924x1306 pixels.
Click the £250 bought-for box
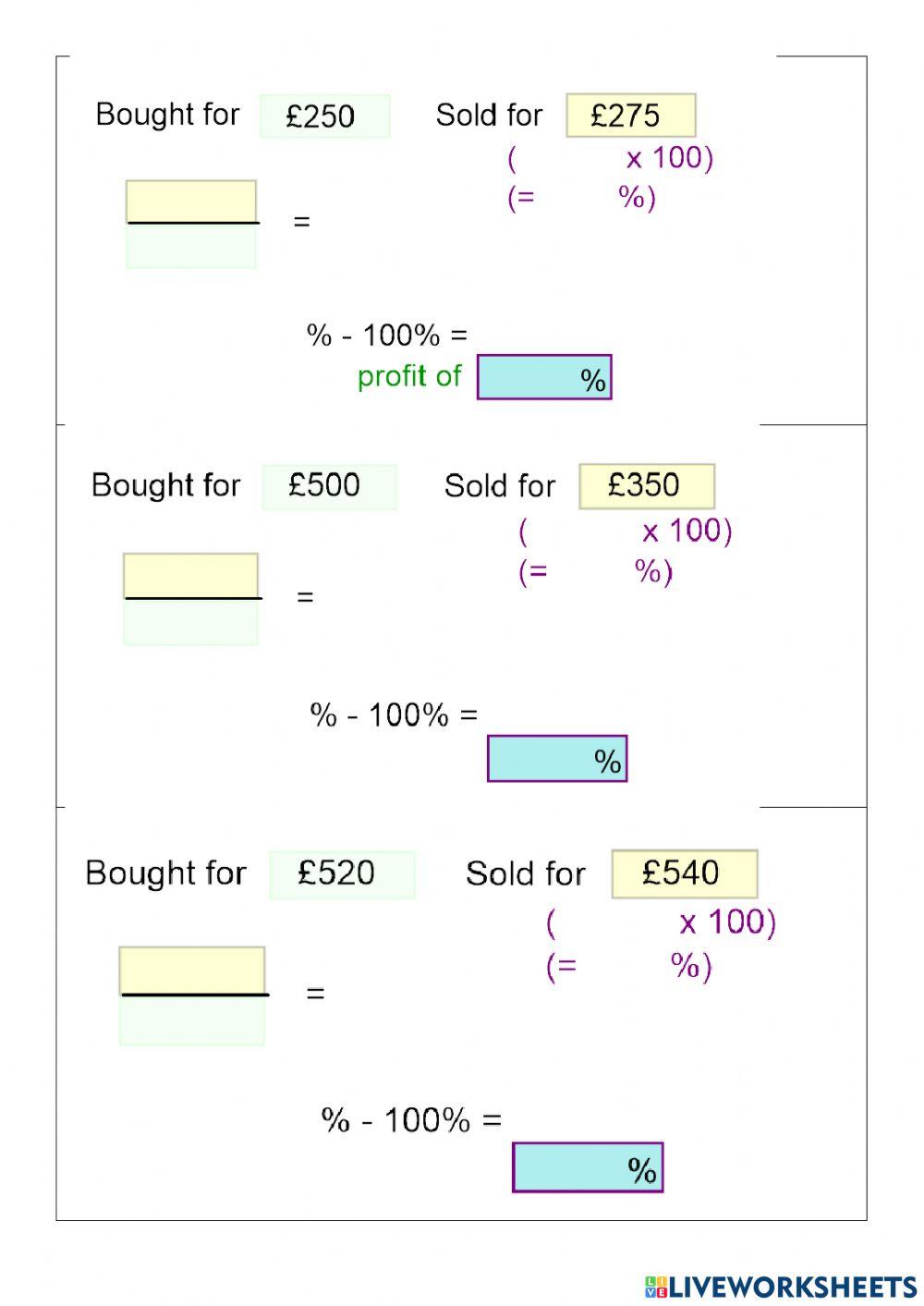click(x=324, y=116)
